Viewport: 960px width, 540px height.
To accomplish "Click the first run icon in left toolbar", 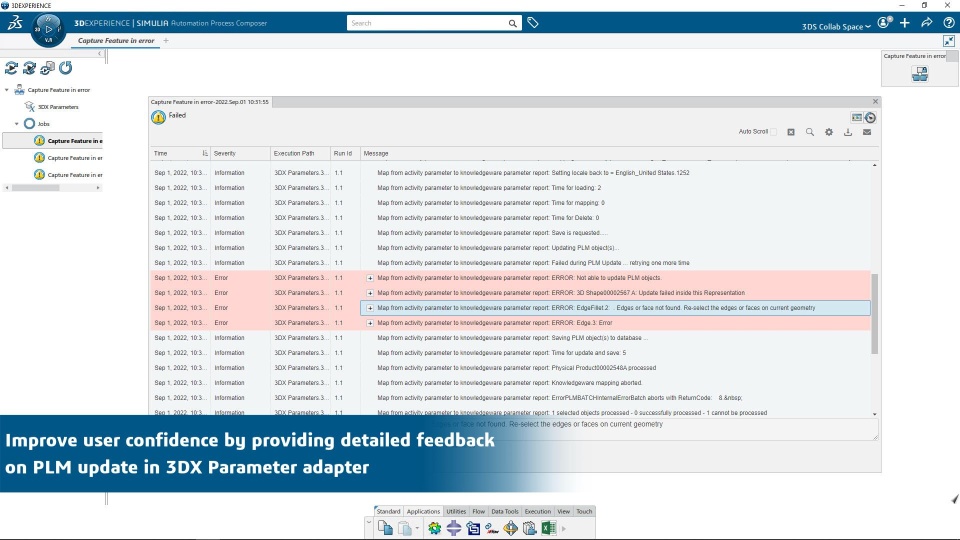I will tap(11, 68).
